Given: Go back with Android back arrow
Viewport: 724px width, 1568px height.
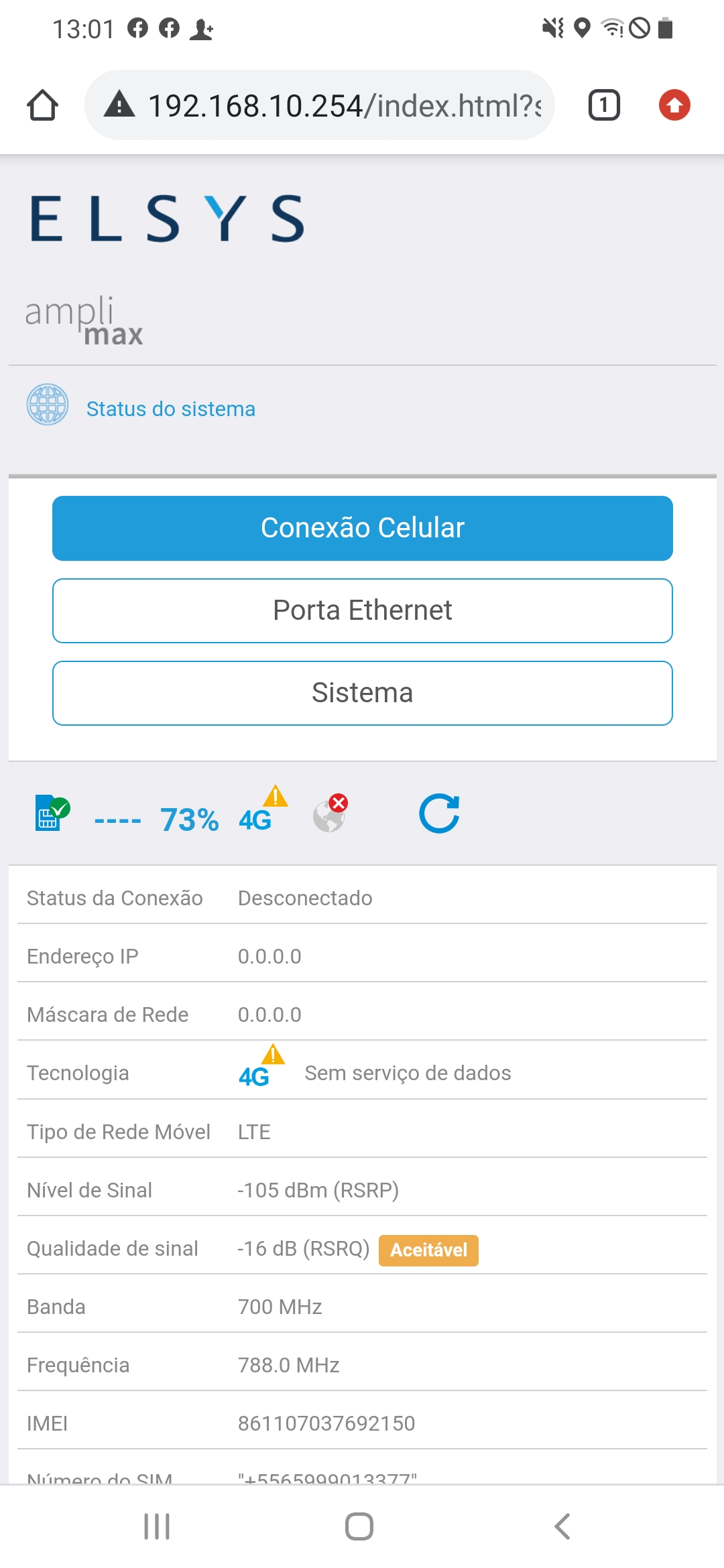Looking at the screenshot, I should point(562,1526).
